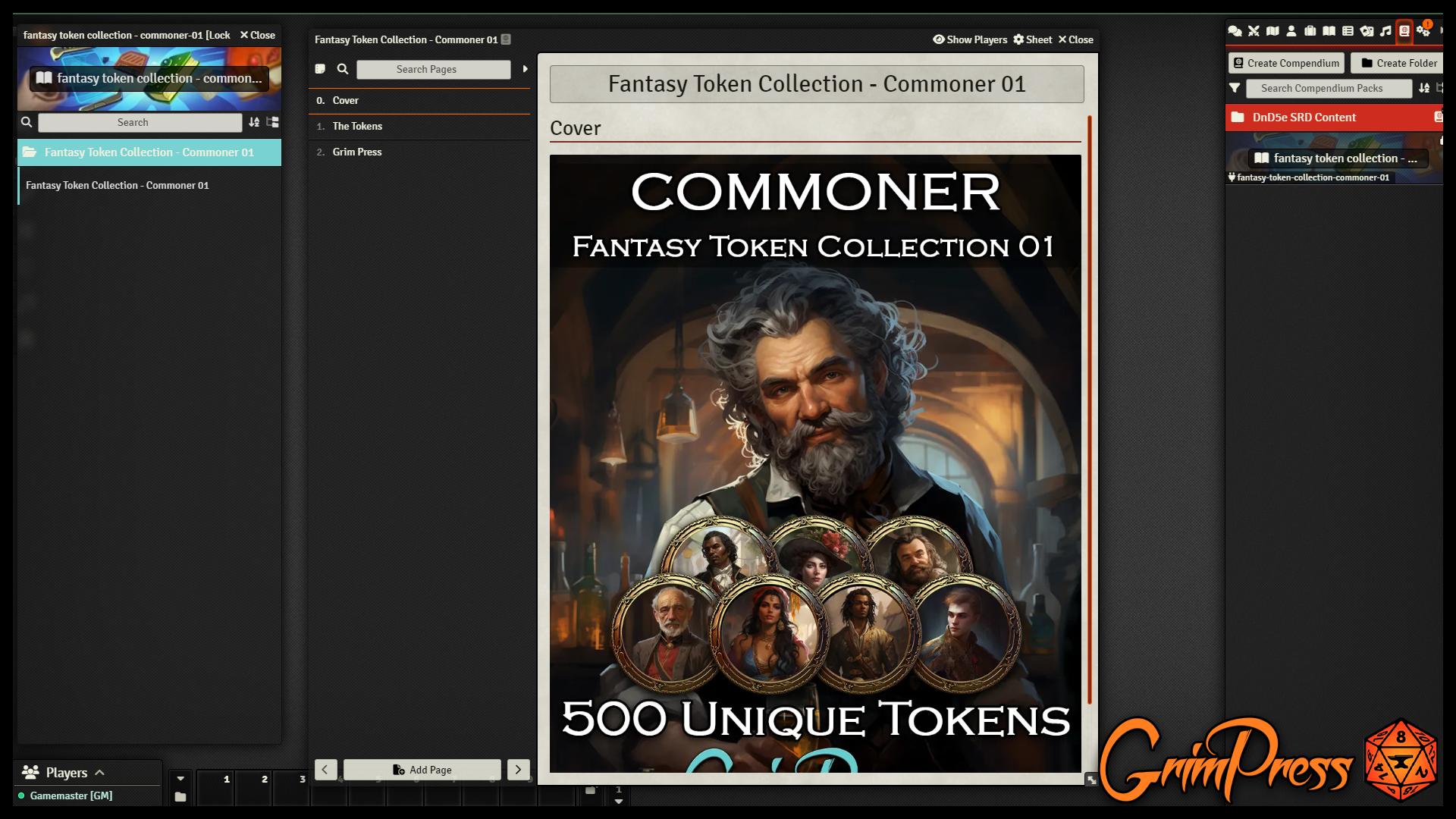Toggle alphabetical sorting in compendium panel
The height and width of the screenshot is (819, 1456).
[1423, 89]
